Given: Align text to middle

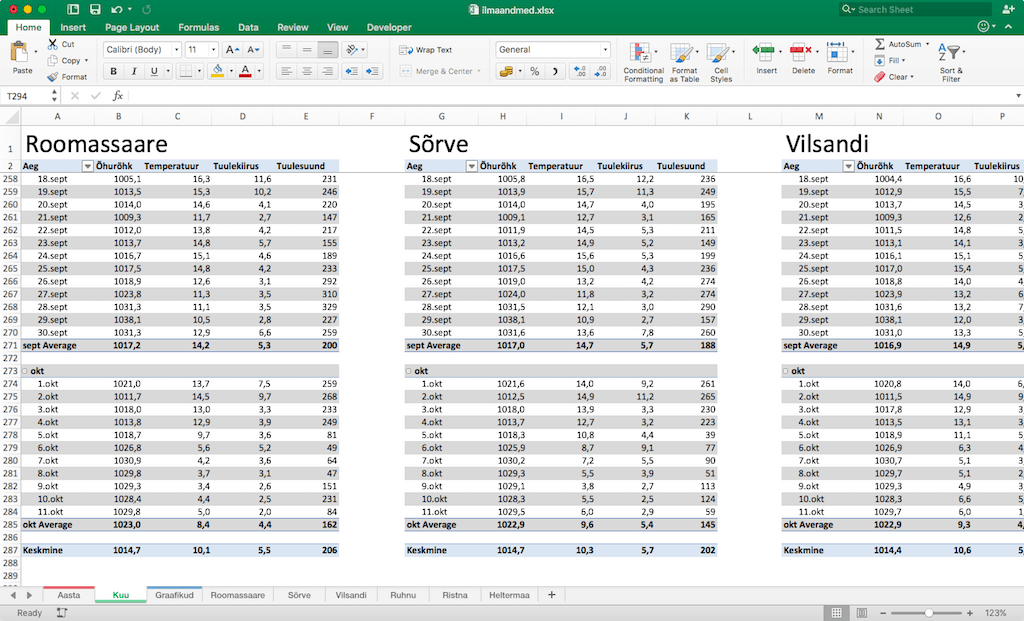Looking at the screenshot, I should pyautogui.click(x=307, y=50).
